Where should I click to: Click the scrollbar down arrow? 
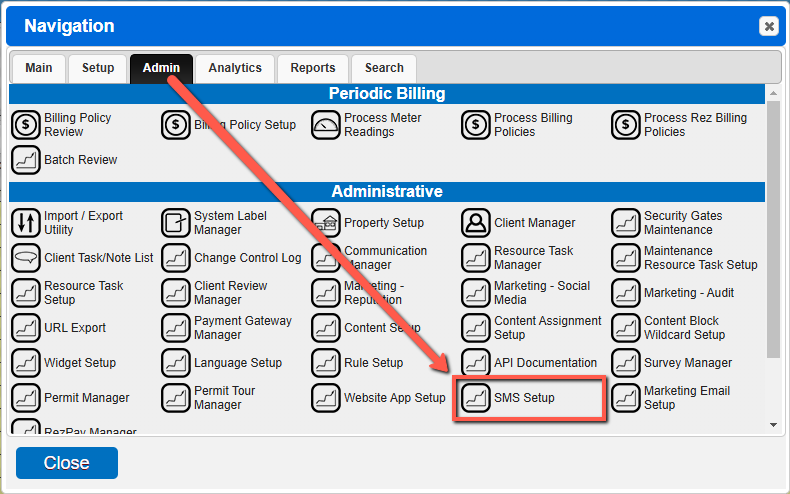click(773, 425)
